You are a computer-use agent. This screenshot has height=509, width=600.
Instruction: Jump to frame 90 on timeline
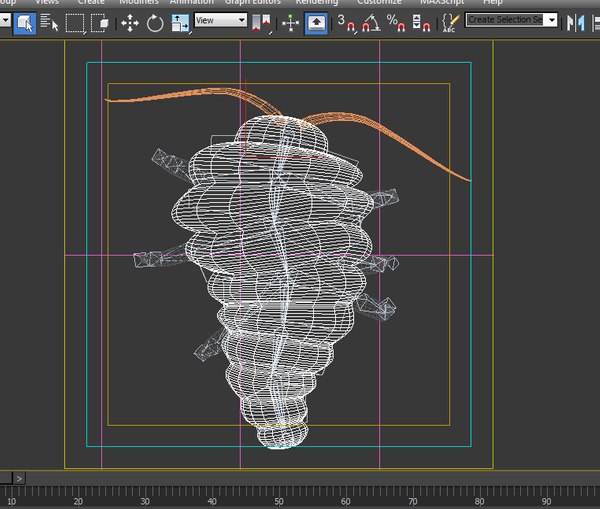[546, 501]
